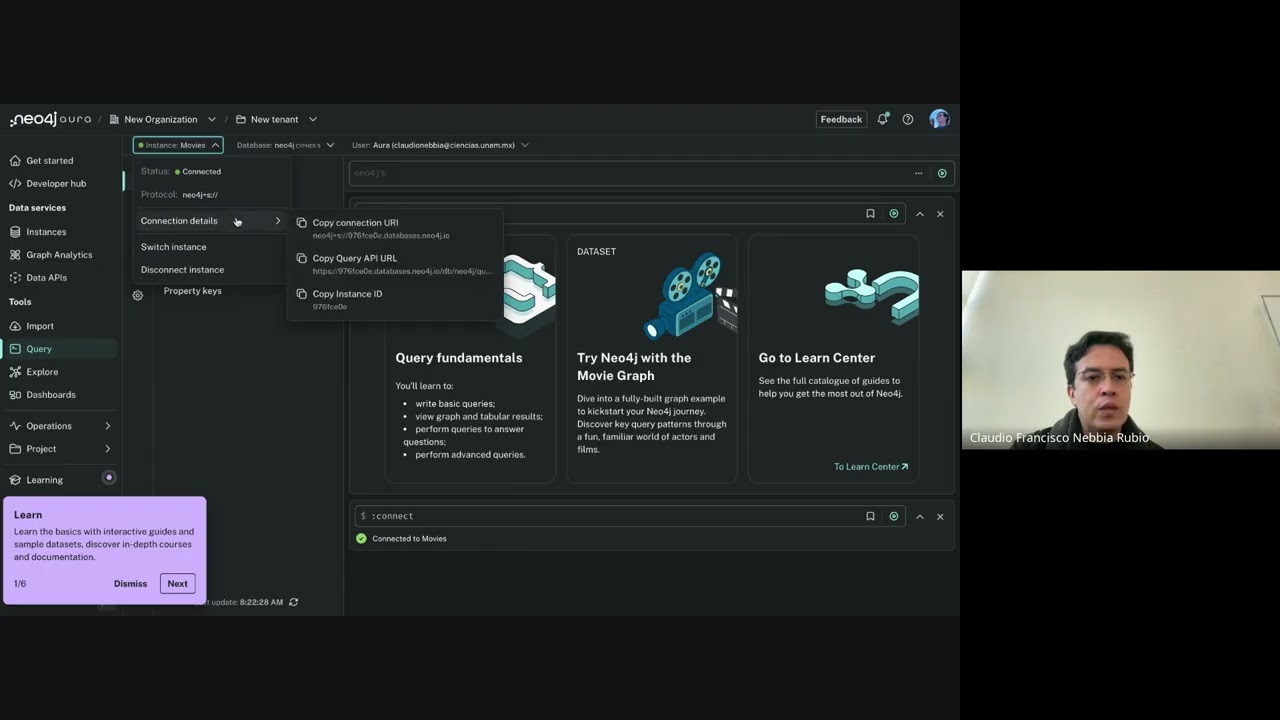Bookmark the :connect command frame
This screenshot has width=1280, height=720.
(870, 516)
